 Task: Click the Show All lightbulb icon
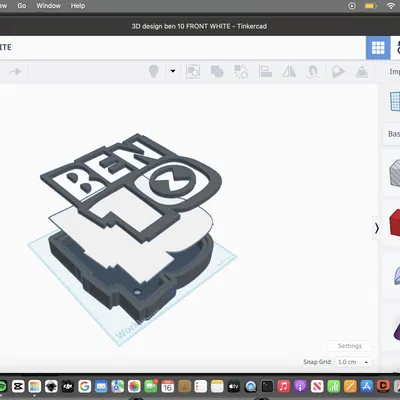(x=153, y=71)
